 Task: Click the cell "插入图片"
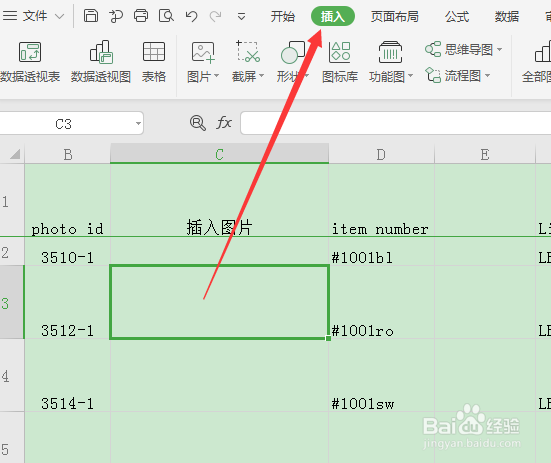tap(219, 200)
